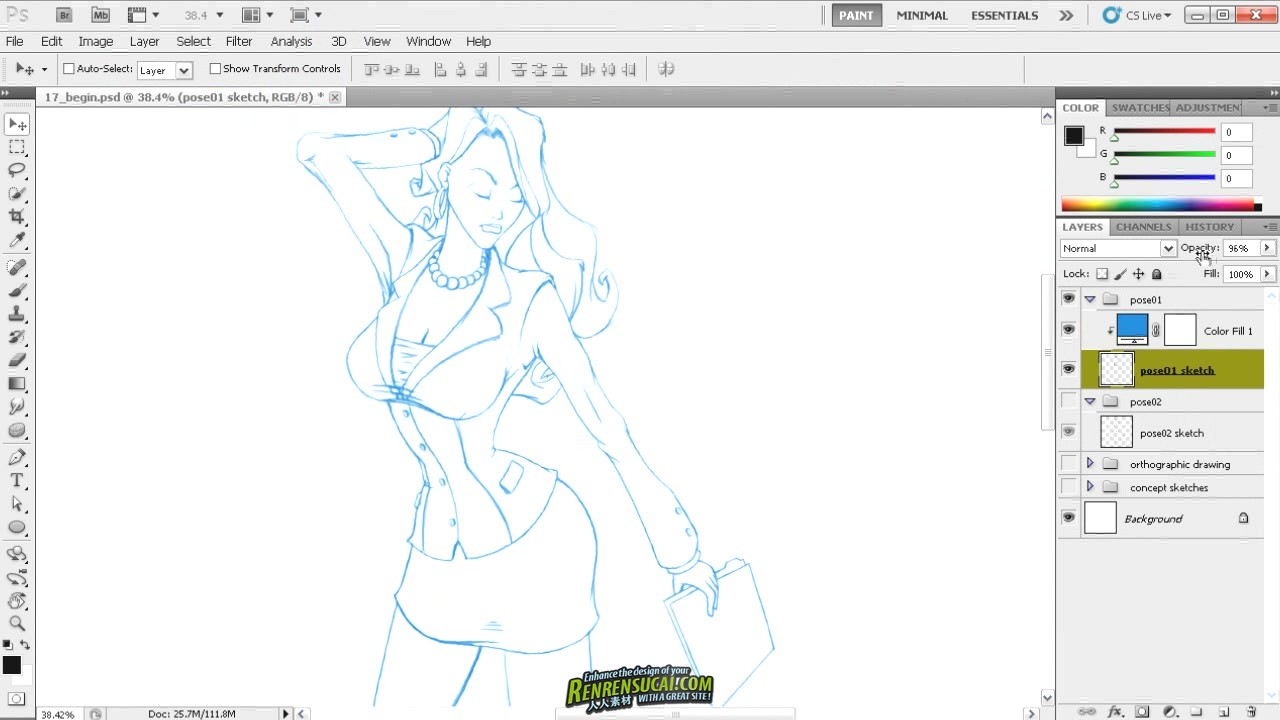Show the concept sketches group
Viewport: 1280px width, 720px height.
(x=1069, y=487)
